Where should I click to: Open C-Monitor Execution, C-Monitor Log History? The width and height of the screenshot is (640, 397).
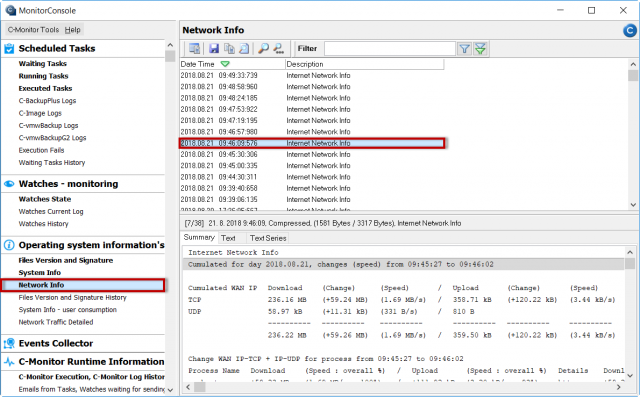point(91,377)
